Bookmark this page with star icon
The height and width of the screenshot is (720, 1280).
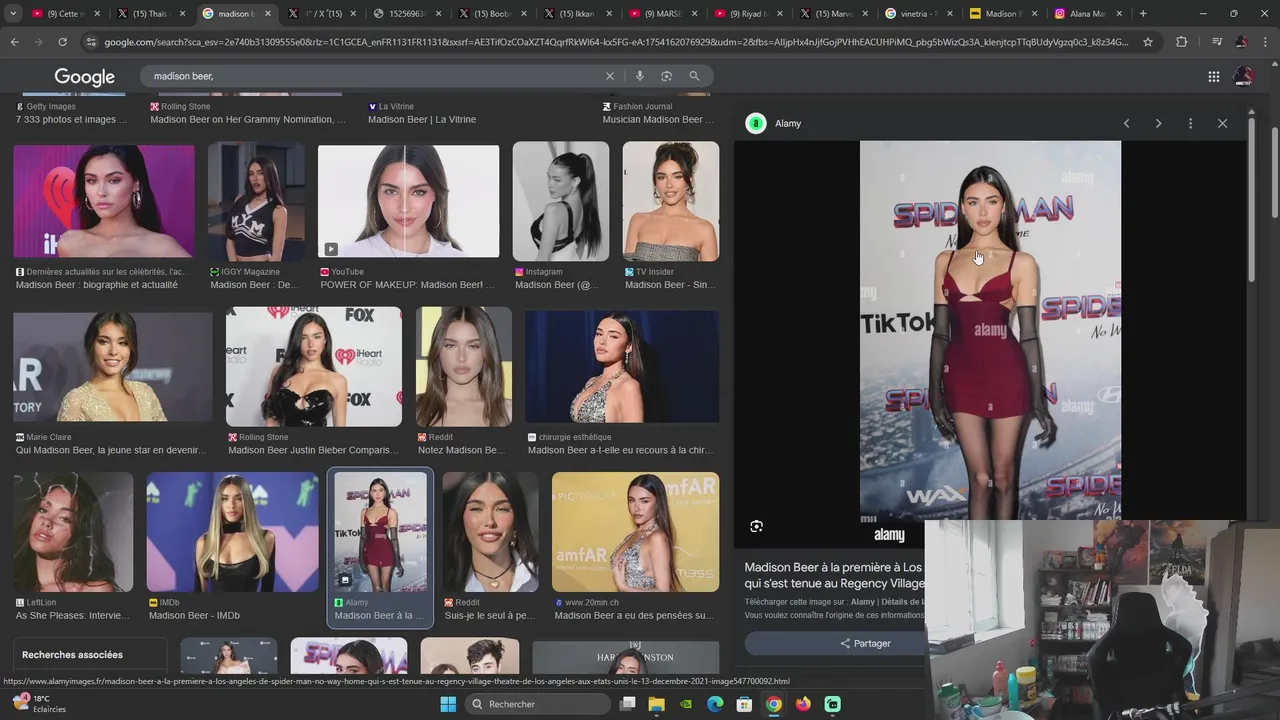tap(1148, 42)
